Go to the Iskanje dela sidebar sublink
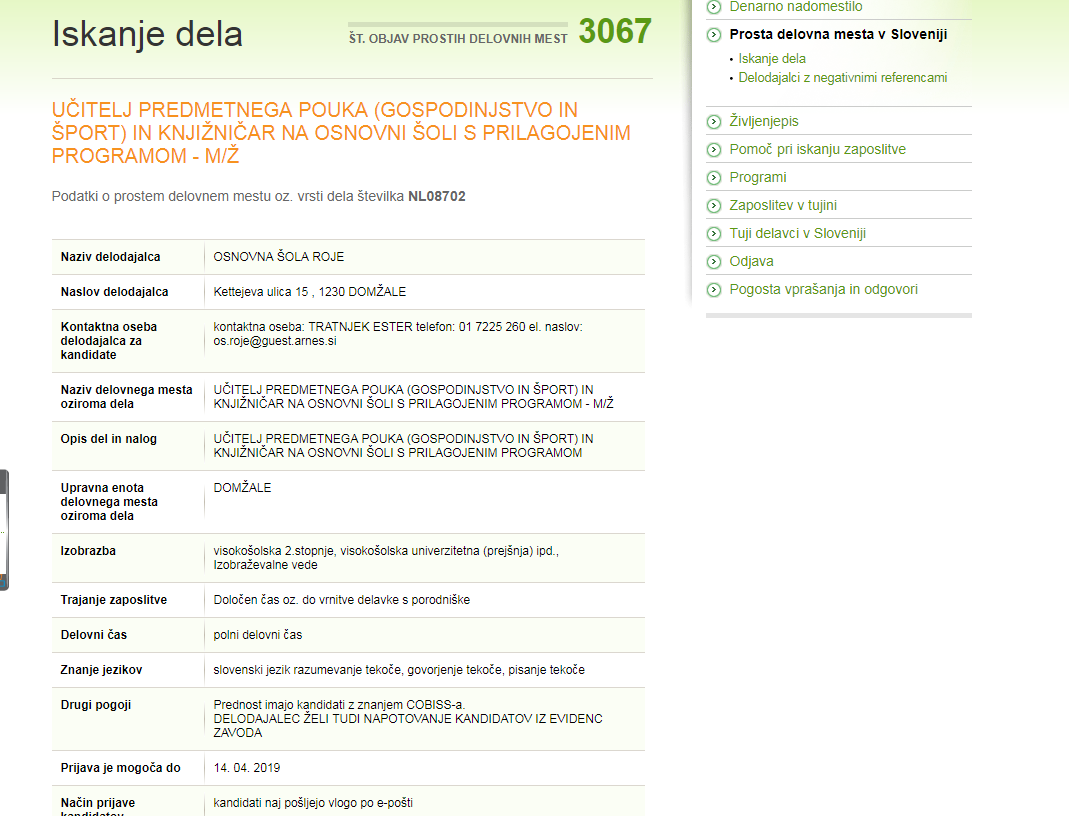The width and height of the screenshot is (1069, 816). (x=772, y=59)
